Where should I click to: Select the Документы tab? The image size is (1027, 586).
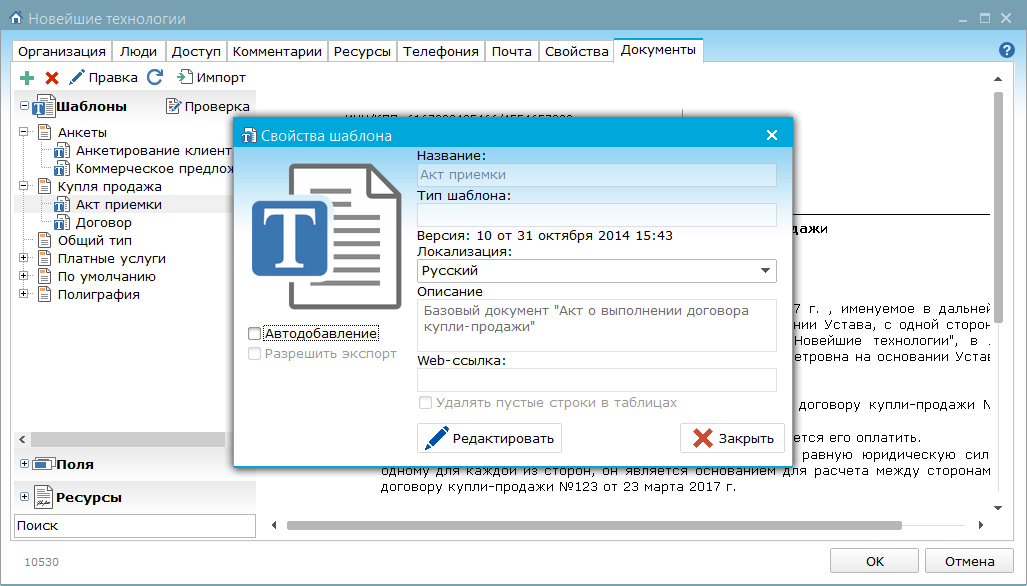[658, 50]
